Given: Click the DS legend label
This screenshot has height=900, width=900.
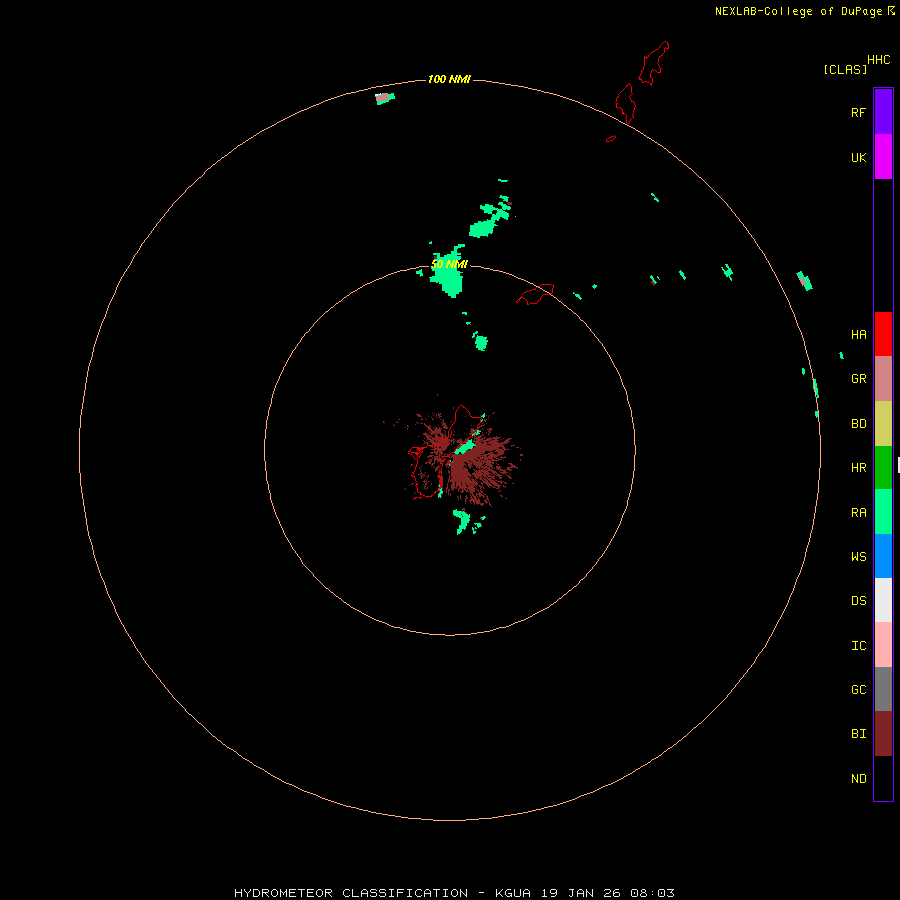Looking at the screenshot, I should [858, 601].
